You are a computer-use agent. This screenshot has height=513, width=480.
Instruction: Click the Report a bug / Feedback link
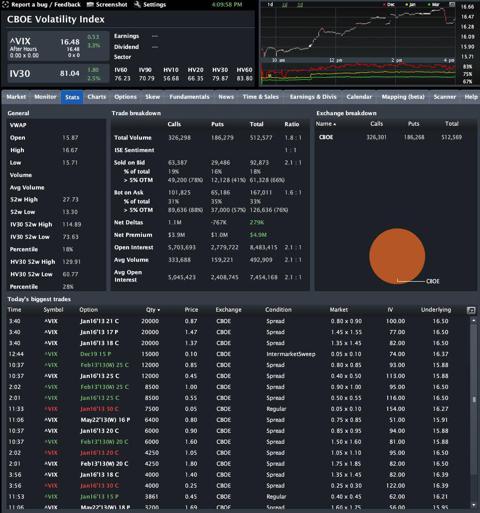[x=46, y=5]
